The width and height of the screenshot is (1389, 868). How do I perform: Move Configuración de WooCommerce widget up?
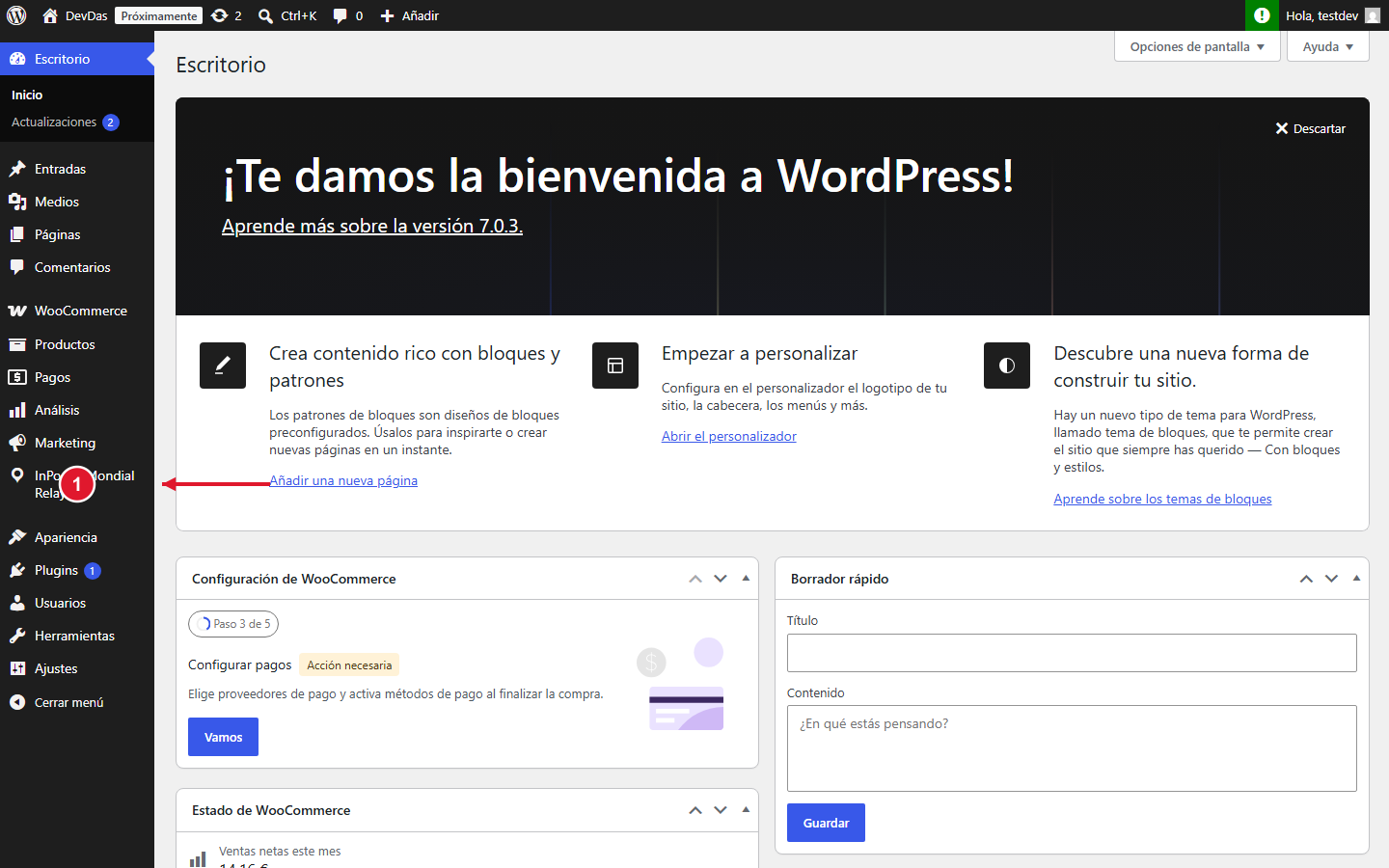point(695,579)
